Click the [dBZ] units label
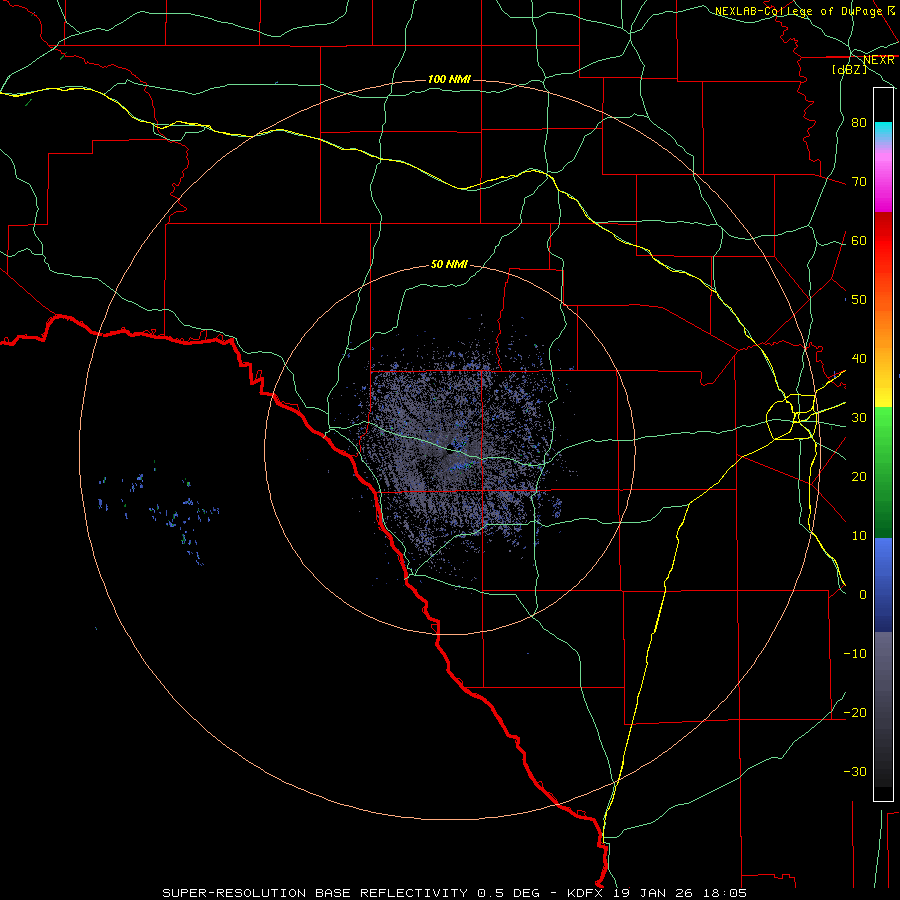 click(x=849, y=69)
